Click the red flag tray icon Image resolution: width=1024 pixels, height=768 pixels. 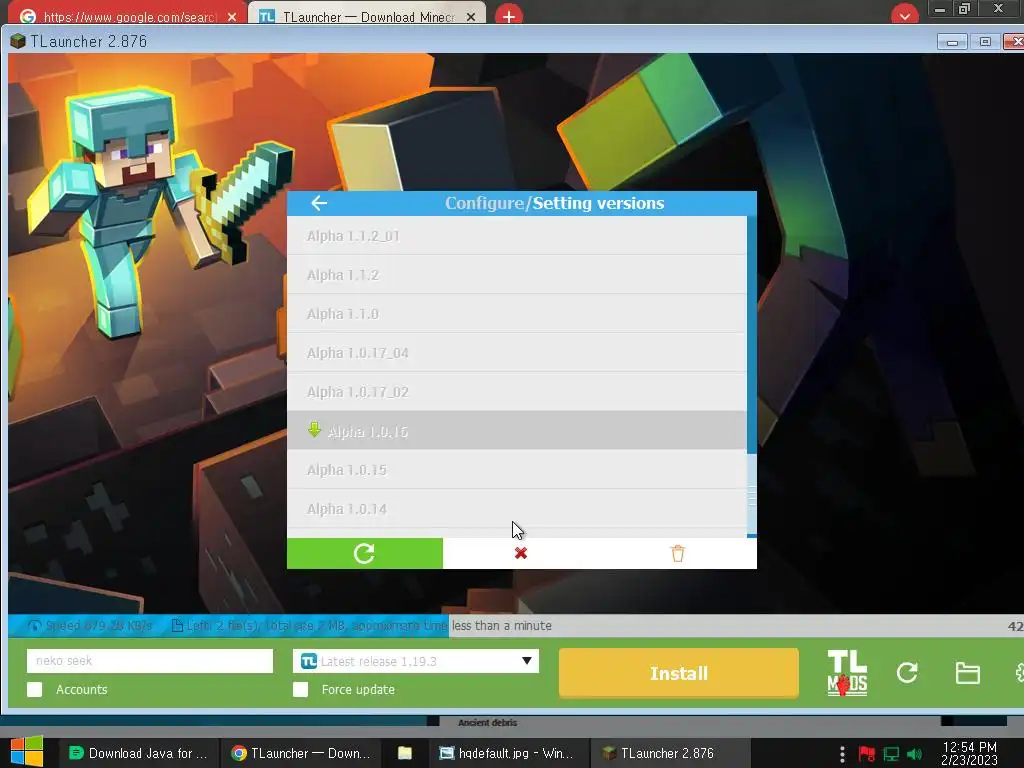pyautogui.click(x=867, y=754)
